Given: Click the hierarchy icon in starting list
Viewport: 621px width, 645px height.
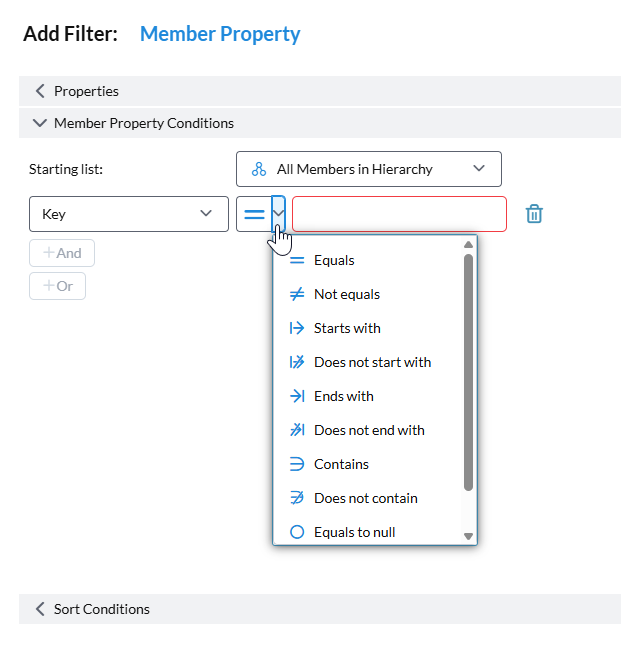Looking at the screenshot, I should [259, 169].
